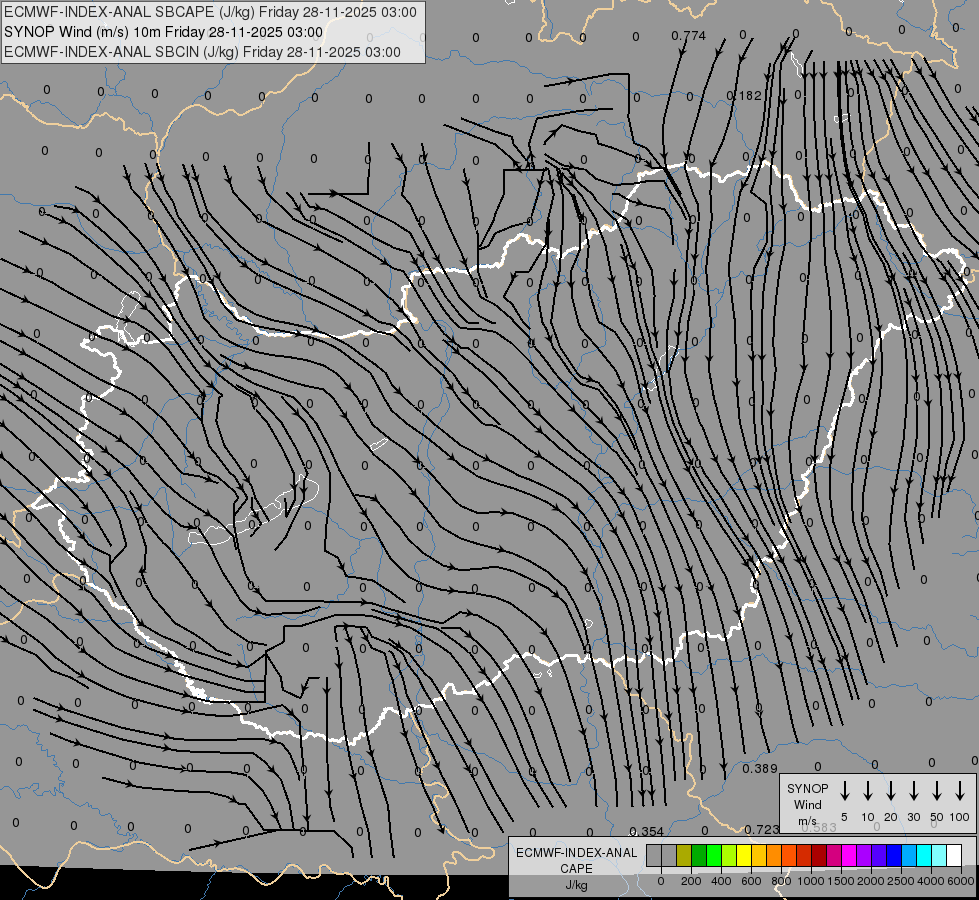Click the 100 speed label in wind legend
The height and width of the screenshot is (900, 979).
[960, 817]
